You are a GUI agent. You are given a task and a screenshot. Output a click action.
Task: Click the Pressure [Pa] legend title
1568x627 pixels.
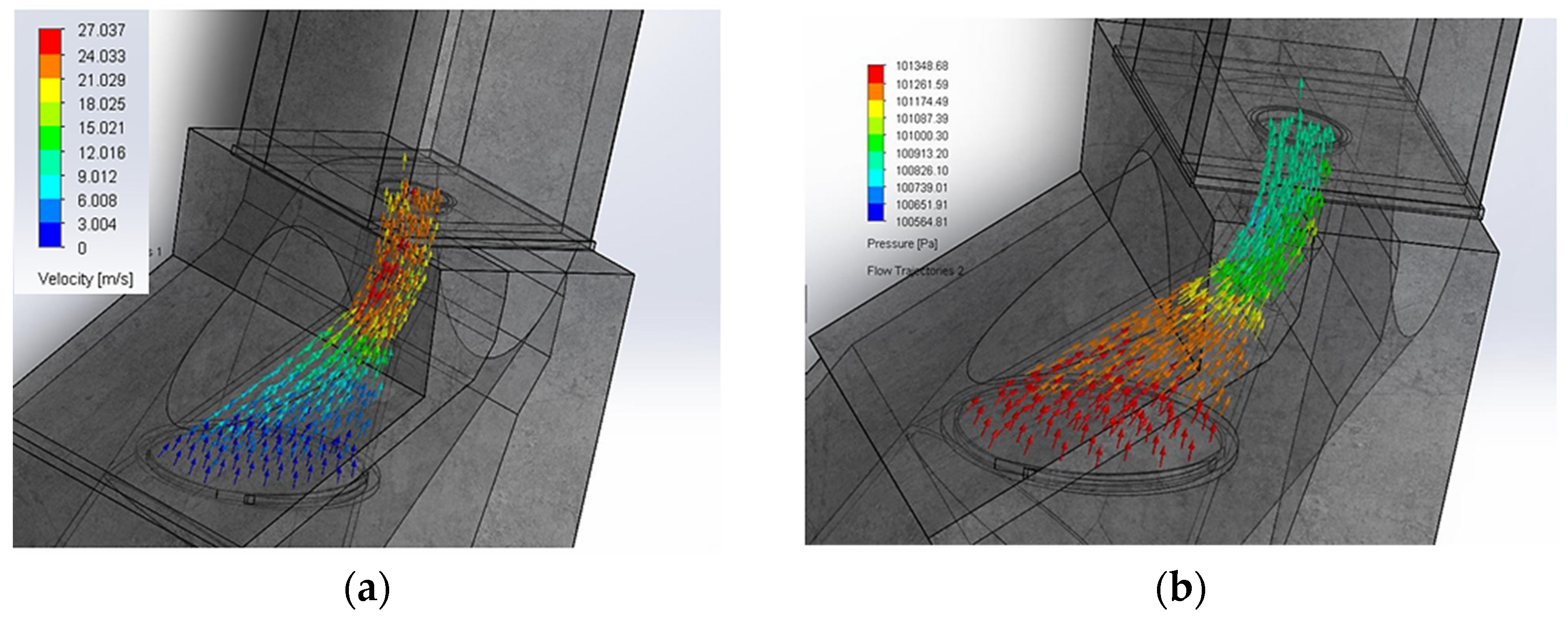click(902, 244)
